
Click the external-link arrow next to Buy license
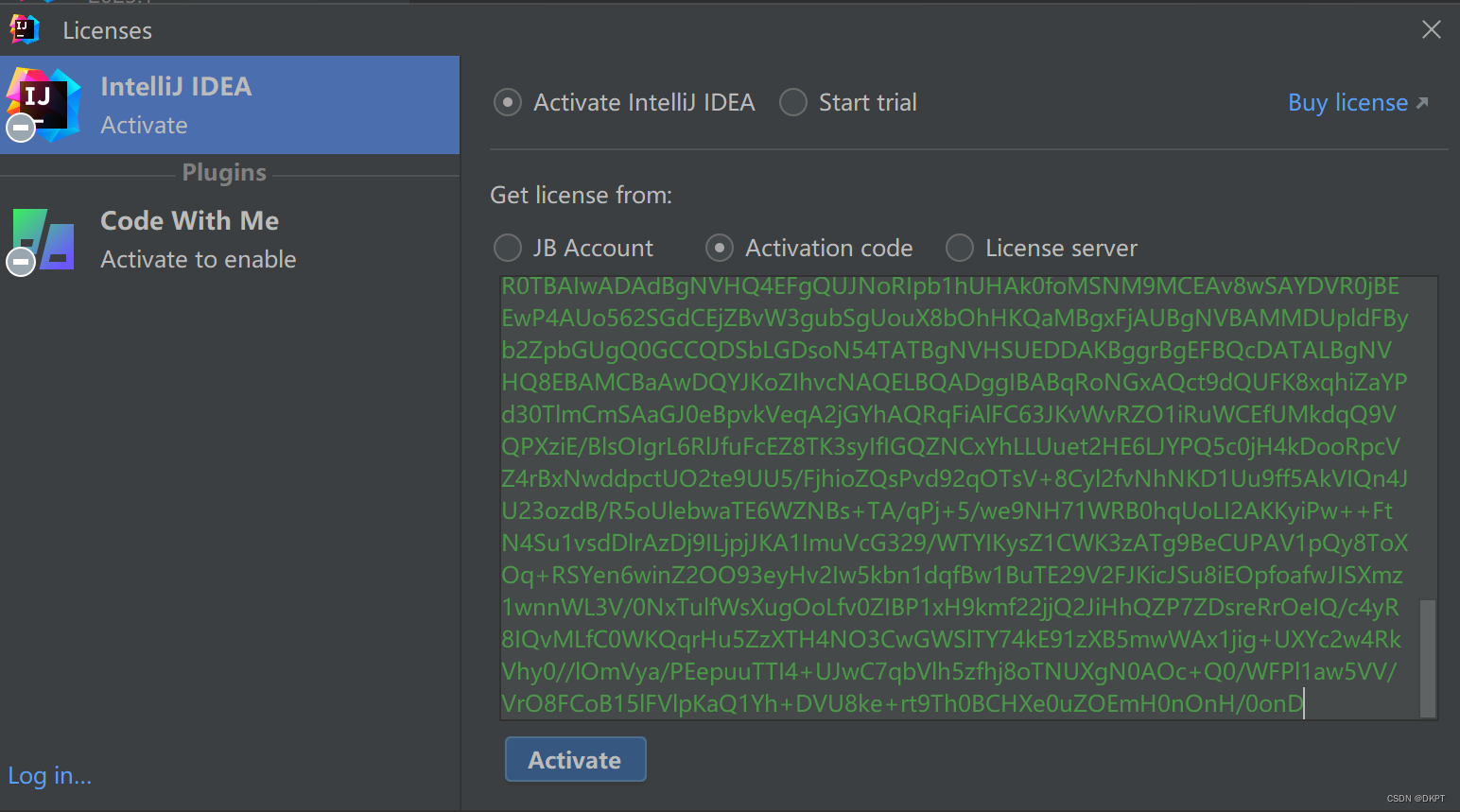[x=1422, y=102]
